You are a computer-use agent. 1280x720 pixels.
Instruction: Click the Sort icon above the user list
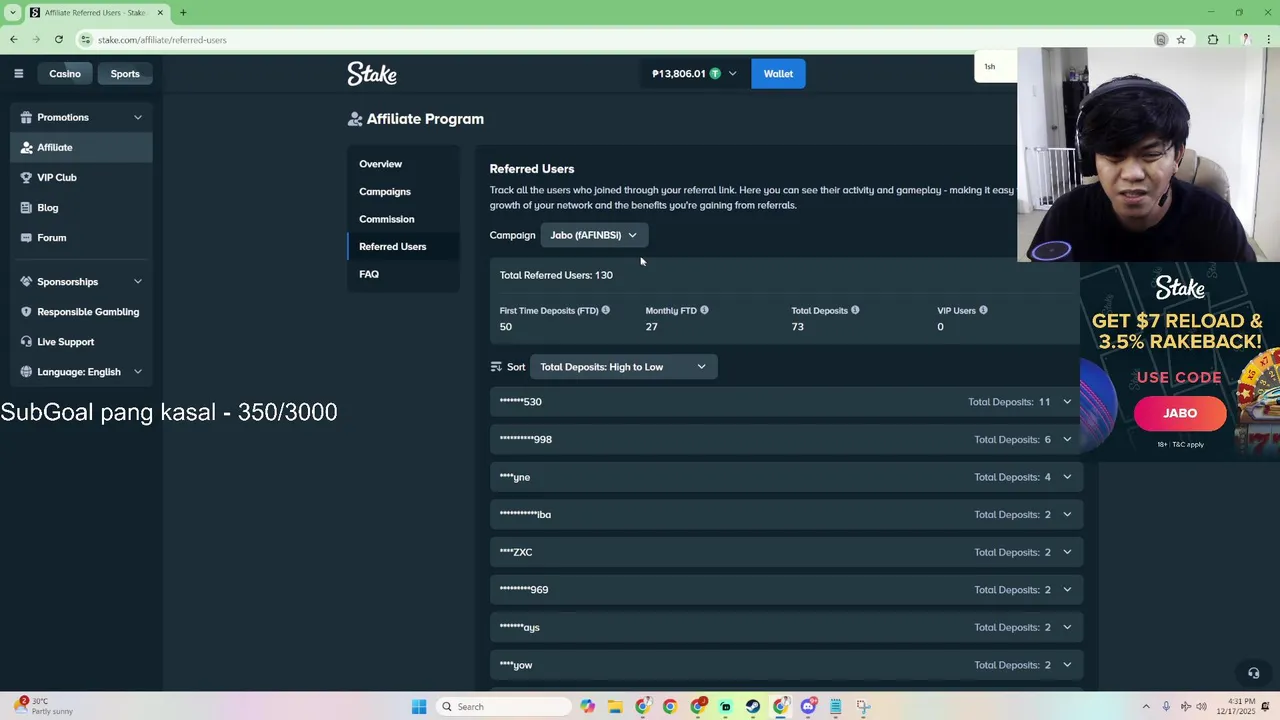coord(496,367)
